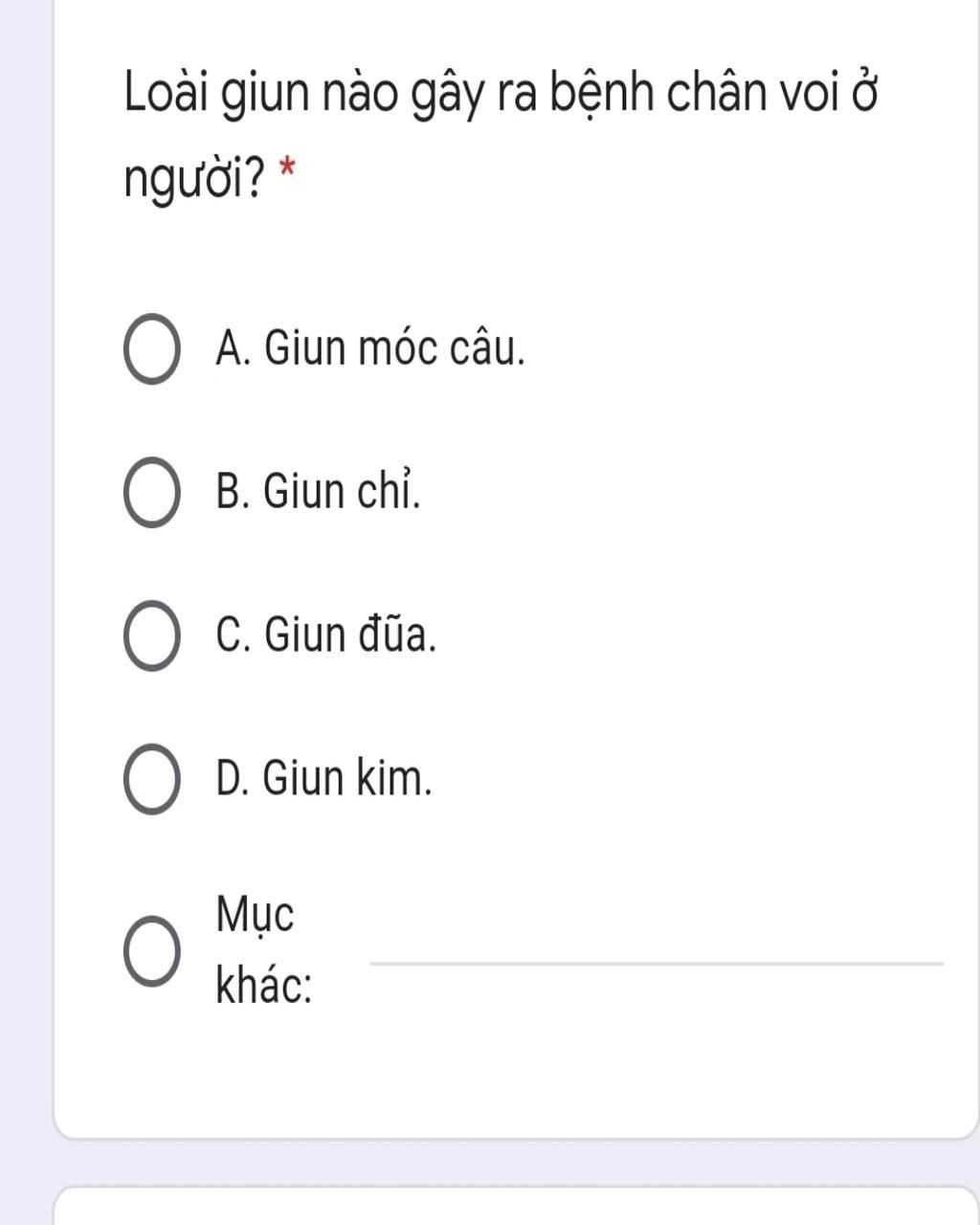Click the blank area below the Mục khác option
Viewport: 980px width, 1225px height.
tap(517, 1077)
